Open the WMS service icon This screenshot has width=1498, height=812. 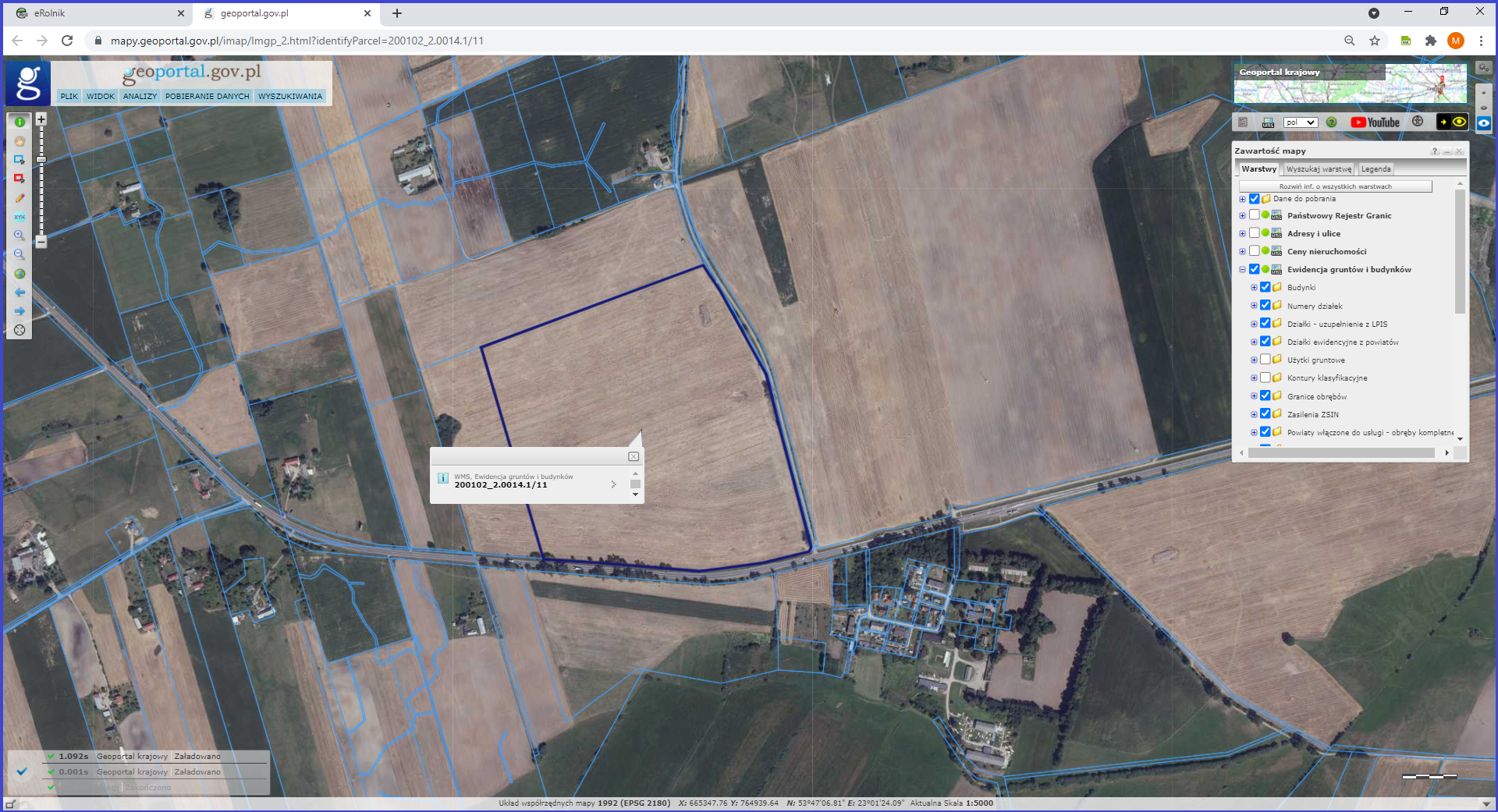1268,122
